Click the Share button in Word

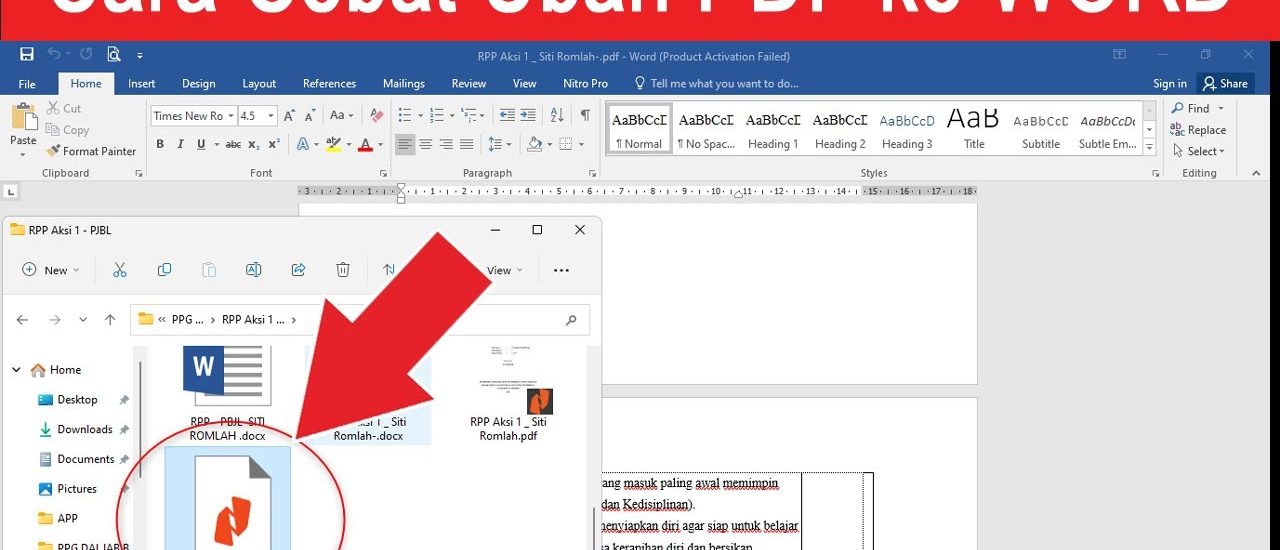1226,84
